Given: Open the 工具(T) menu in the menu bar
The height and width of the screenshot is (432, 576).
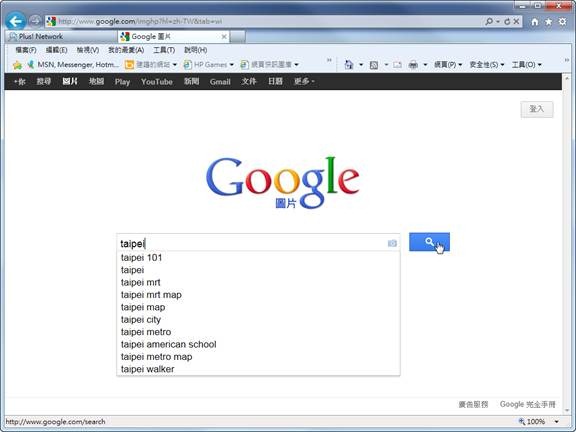Looking at the screenshot, I should pyautogui.click(x=164, y=50).
